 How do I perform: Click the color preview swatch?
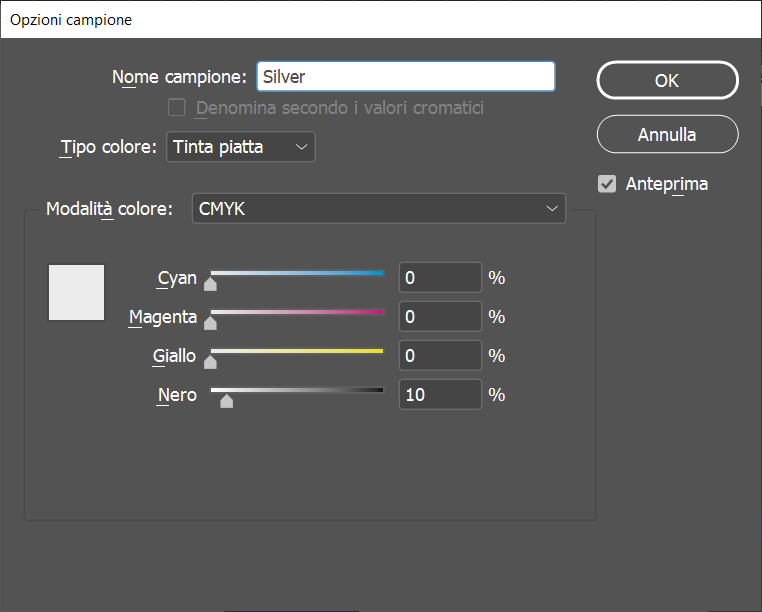pos(76,293)
